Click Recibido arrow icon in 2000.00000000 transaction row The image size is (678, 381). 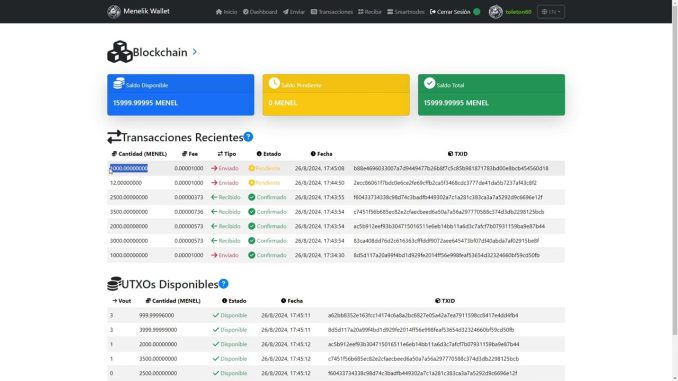coord(214,226)
